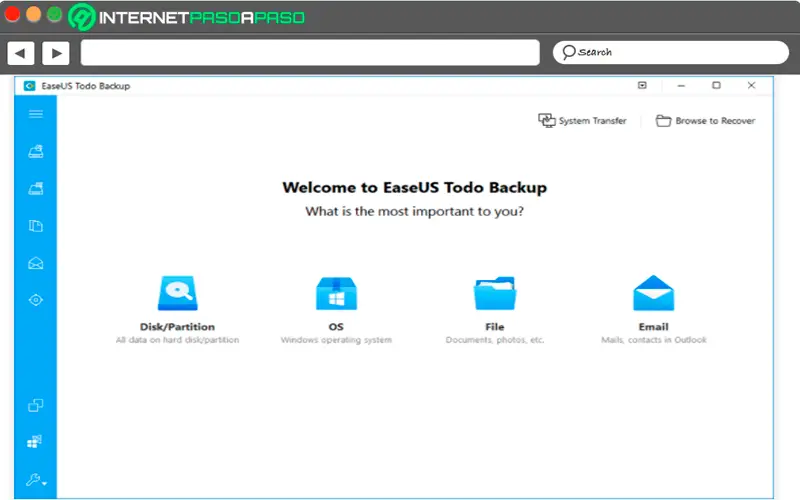
Task: Click "Documents, photos, etc." text
Action: (x=495, y=340)
